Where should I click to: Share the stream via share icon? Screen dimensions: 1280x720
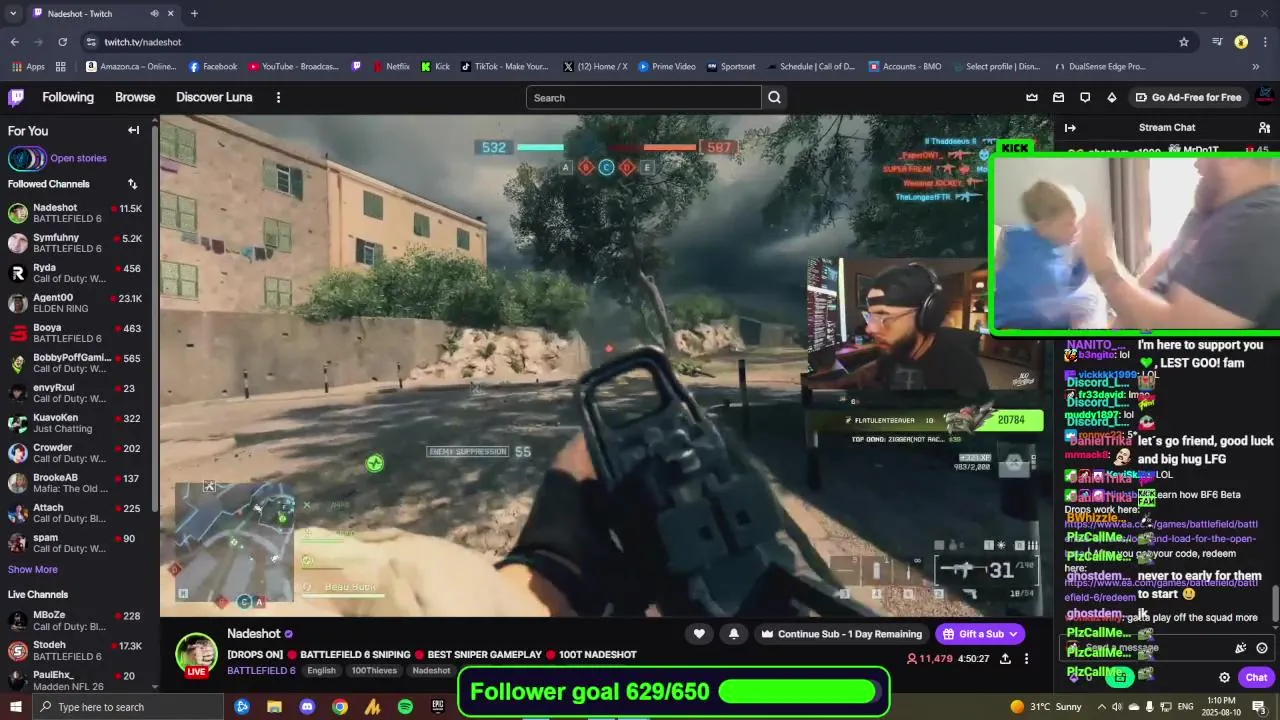pos(1005,659)
